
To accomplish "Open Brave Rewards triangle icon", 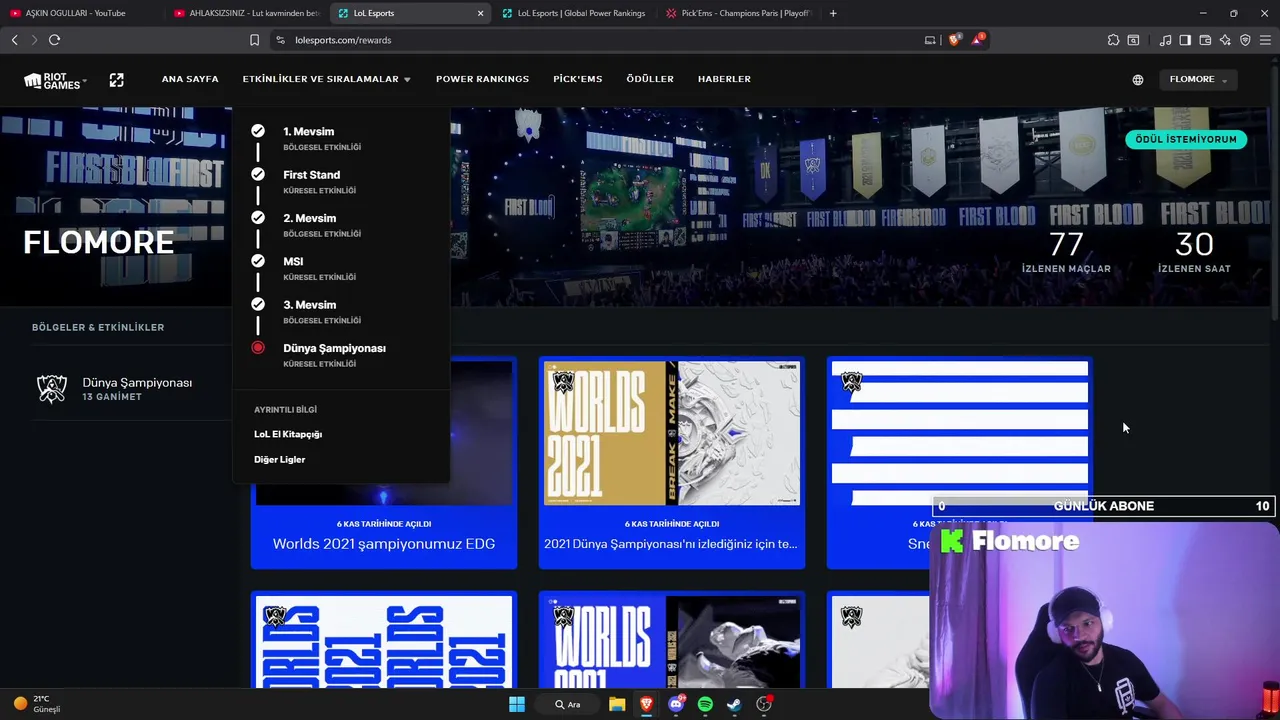I will click(x=977, y=40).
